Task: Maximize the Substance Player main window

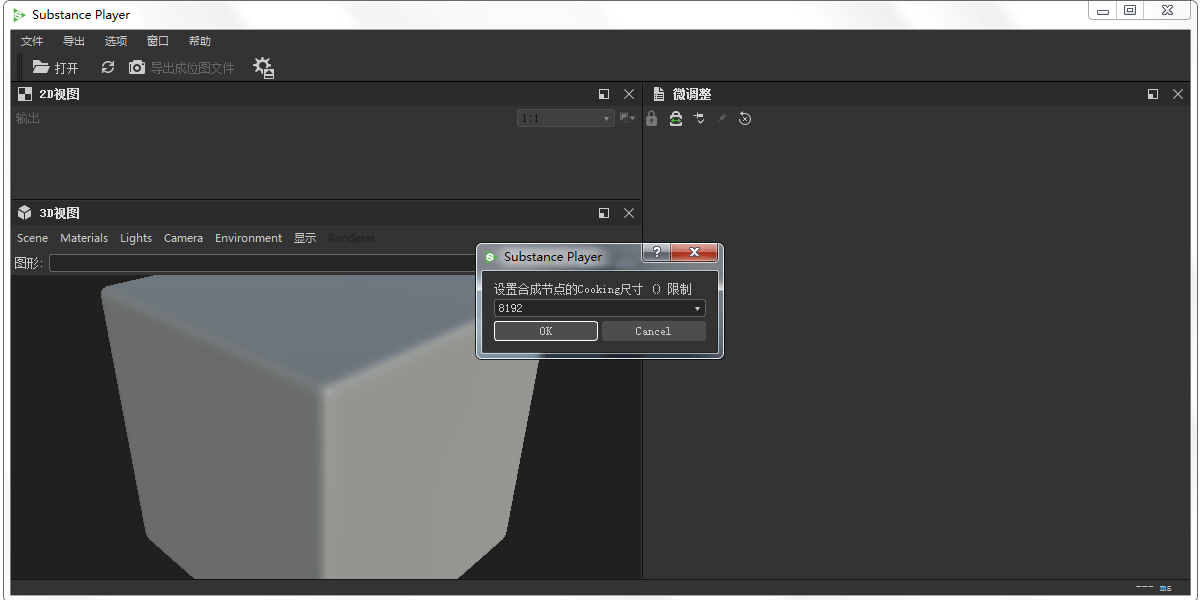Action: coord(1130,11)
